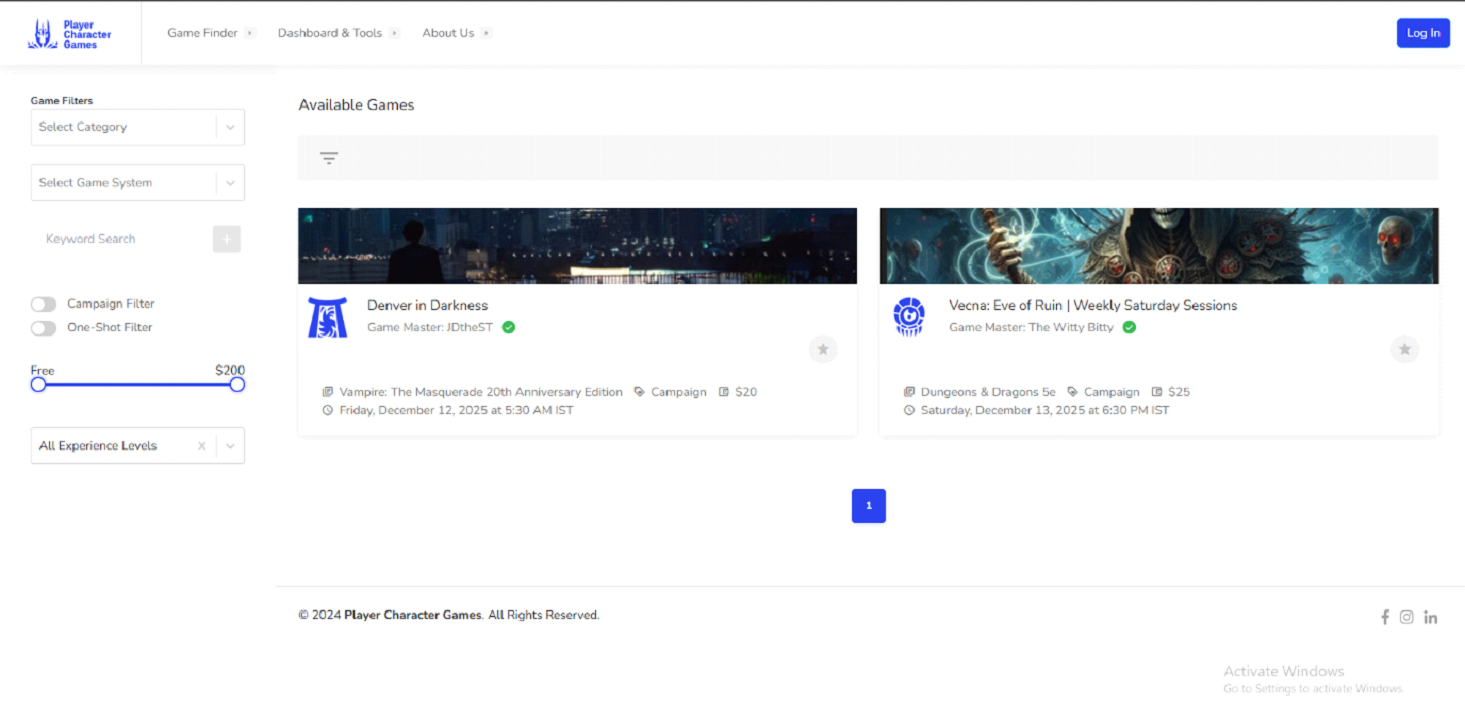This screenshot has height=702, width=1465.
Task: Click the verified badge next to JDtheST
Action: tap(508, 326)
